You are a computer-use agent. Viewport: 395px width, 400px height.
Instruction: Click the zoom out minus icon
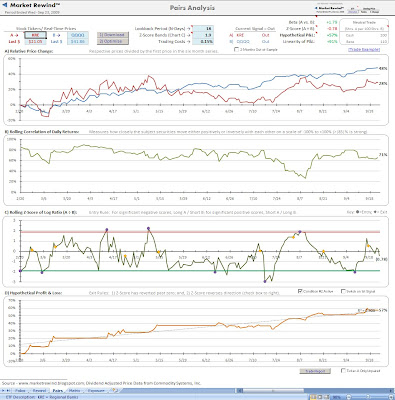tap(349, 397)
